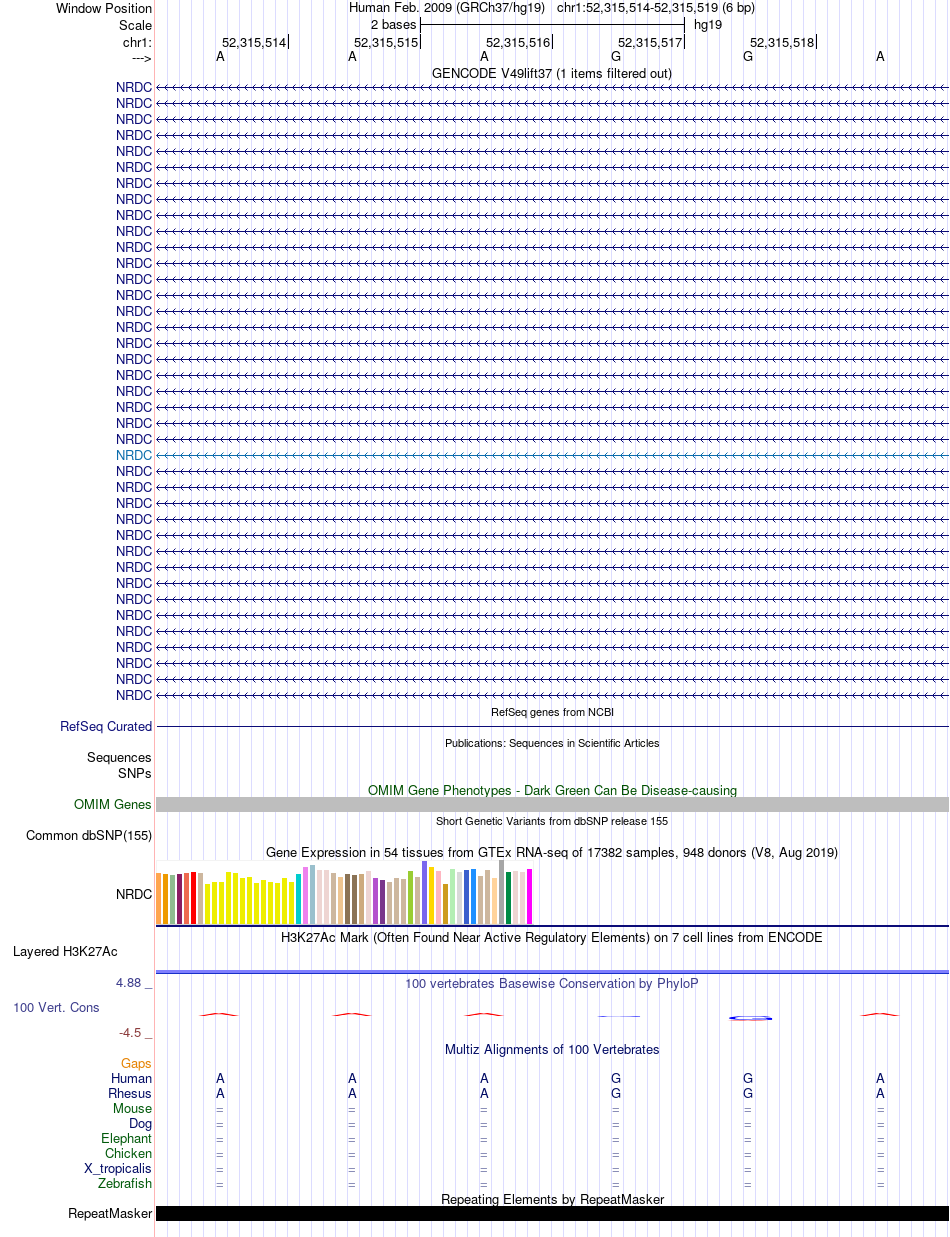Click 'Multiz Alignments of 100 Vertebrates' title
The image size is (950, 1237).
coord(552,1050)
